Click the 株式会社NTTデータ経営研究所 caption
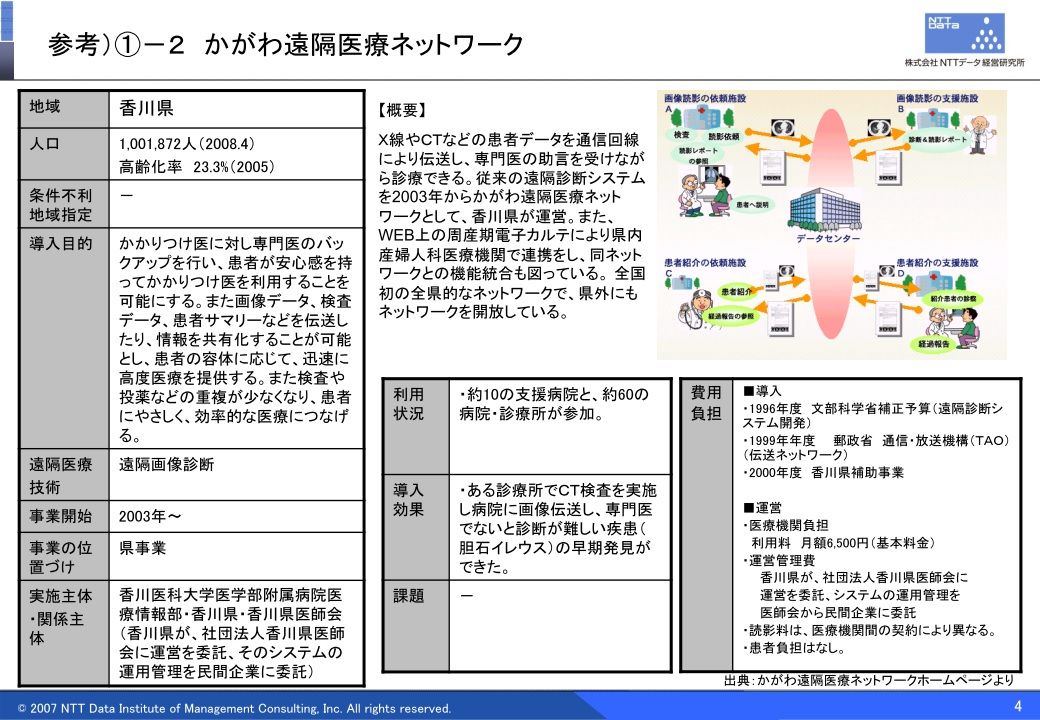The width and height of the screenshot is (1040, 720). tap(964, 62)
